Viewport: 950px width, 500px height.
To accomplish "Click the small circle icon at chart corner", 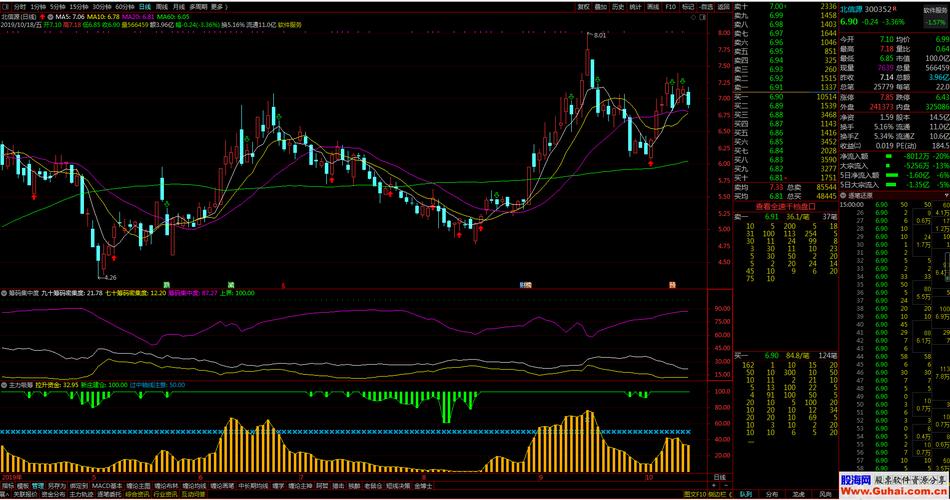I will coord(694,17).
